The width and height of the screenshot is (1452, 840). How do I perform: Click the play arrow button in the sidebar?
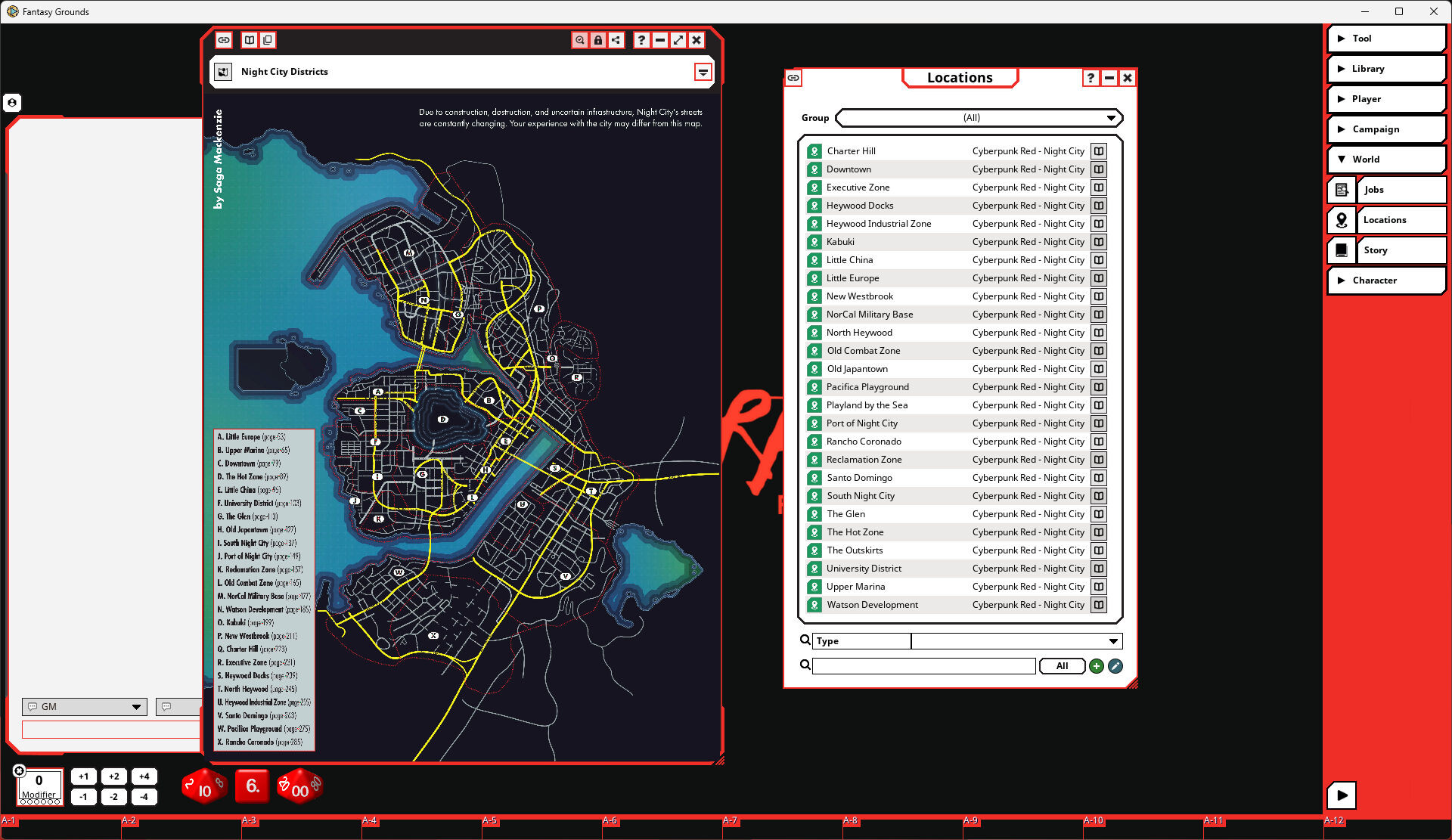click(1342, 795)
